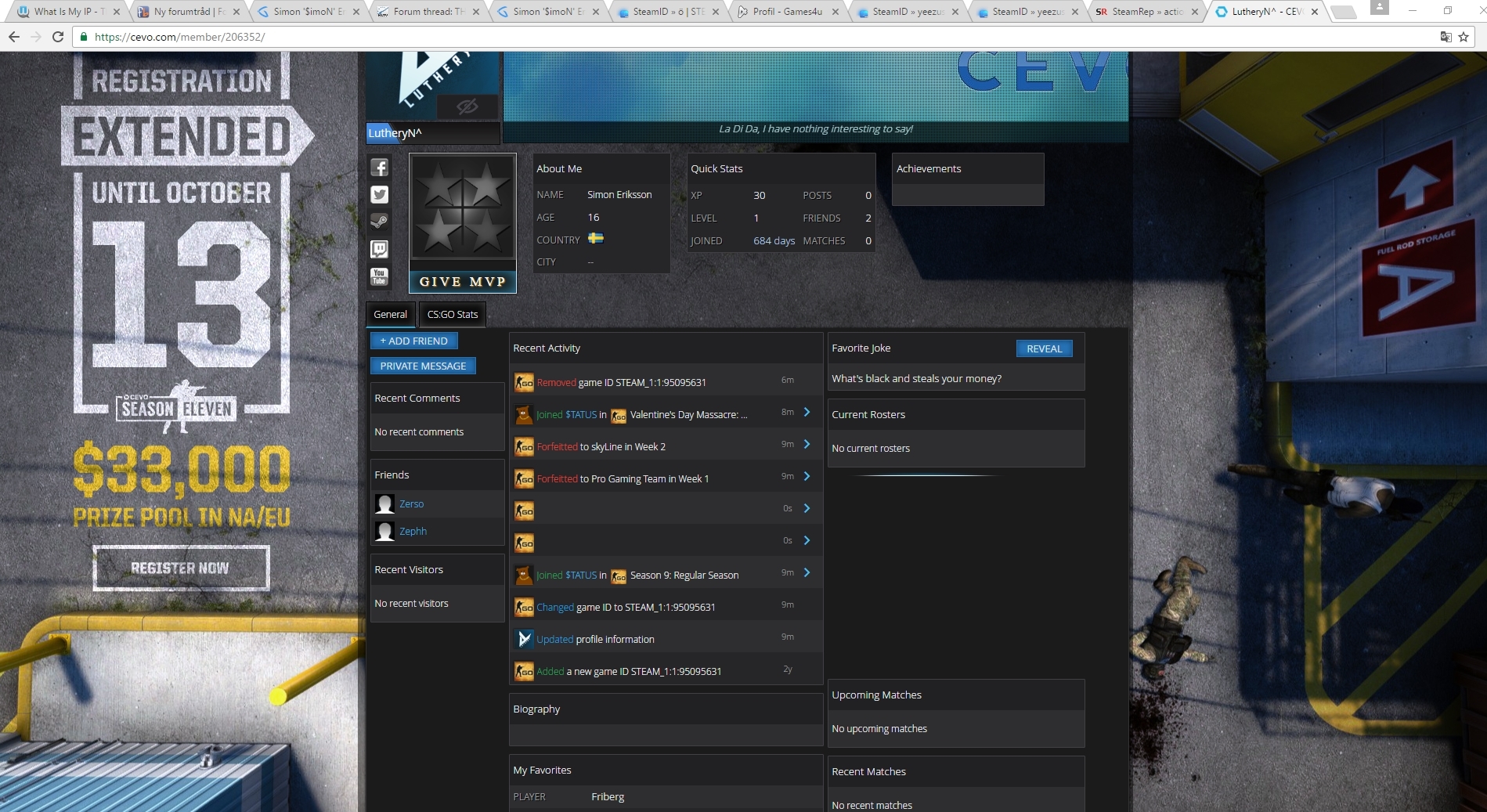The image size is (1487, 812).
Task: Click the + ADD FRIEND button
Action: [414, 341]
